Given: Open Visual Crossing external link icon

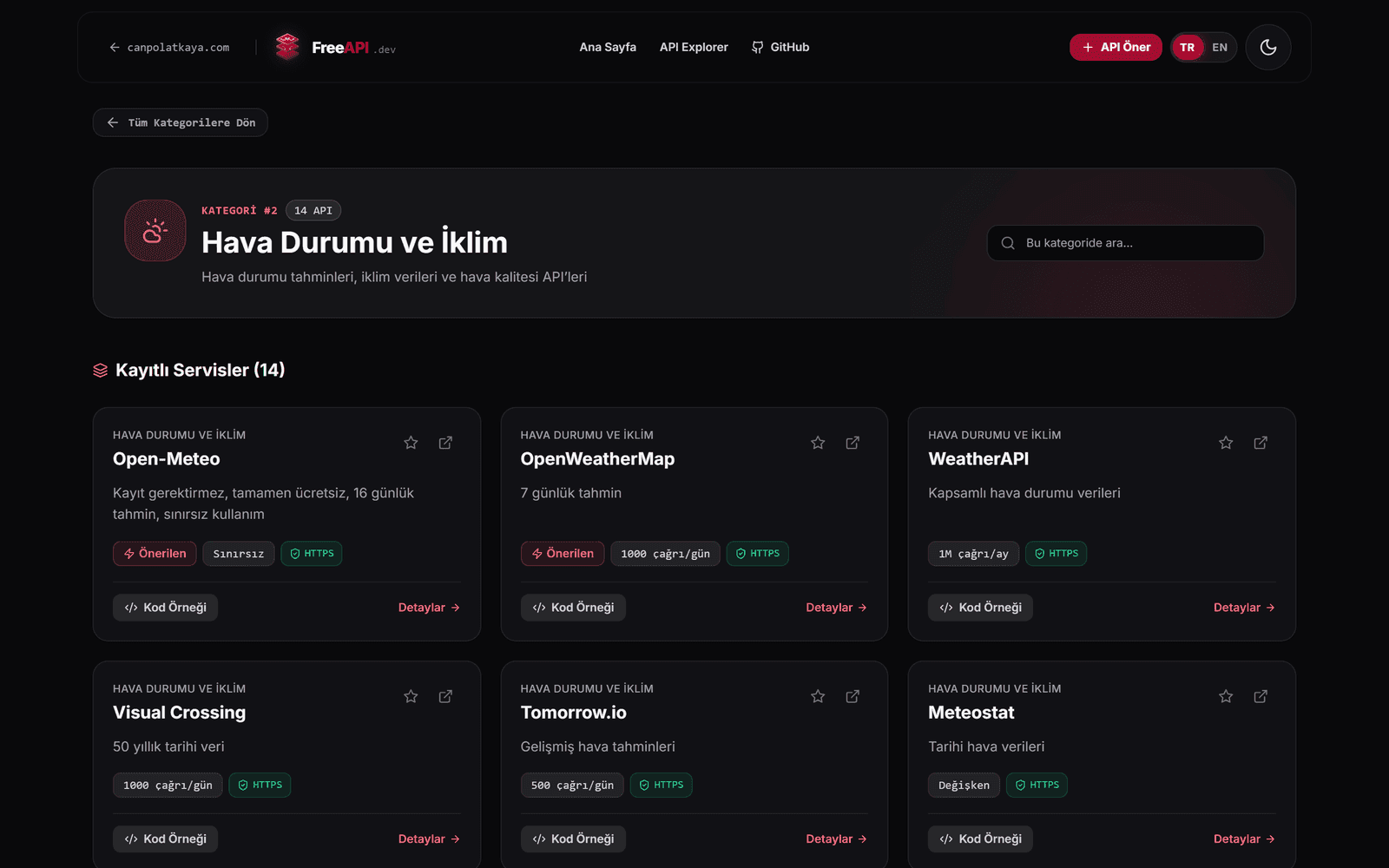Looking at the screenshot, I should click(445, 696).
